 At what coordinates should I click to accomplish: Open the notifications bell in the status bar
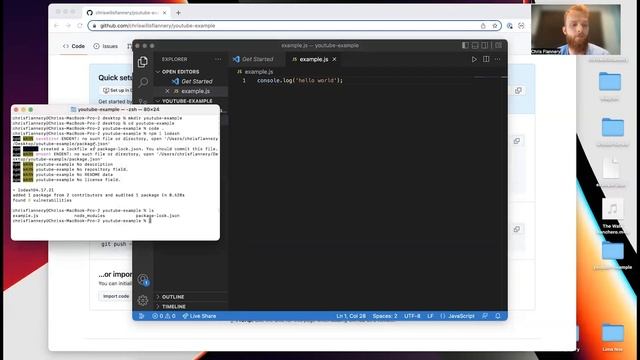(x=498, y=316)
